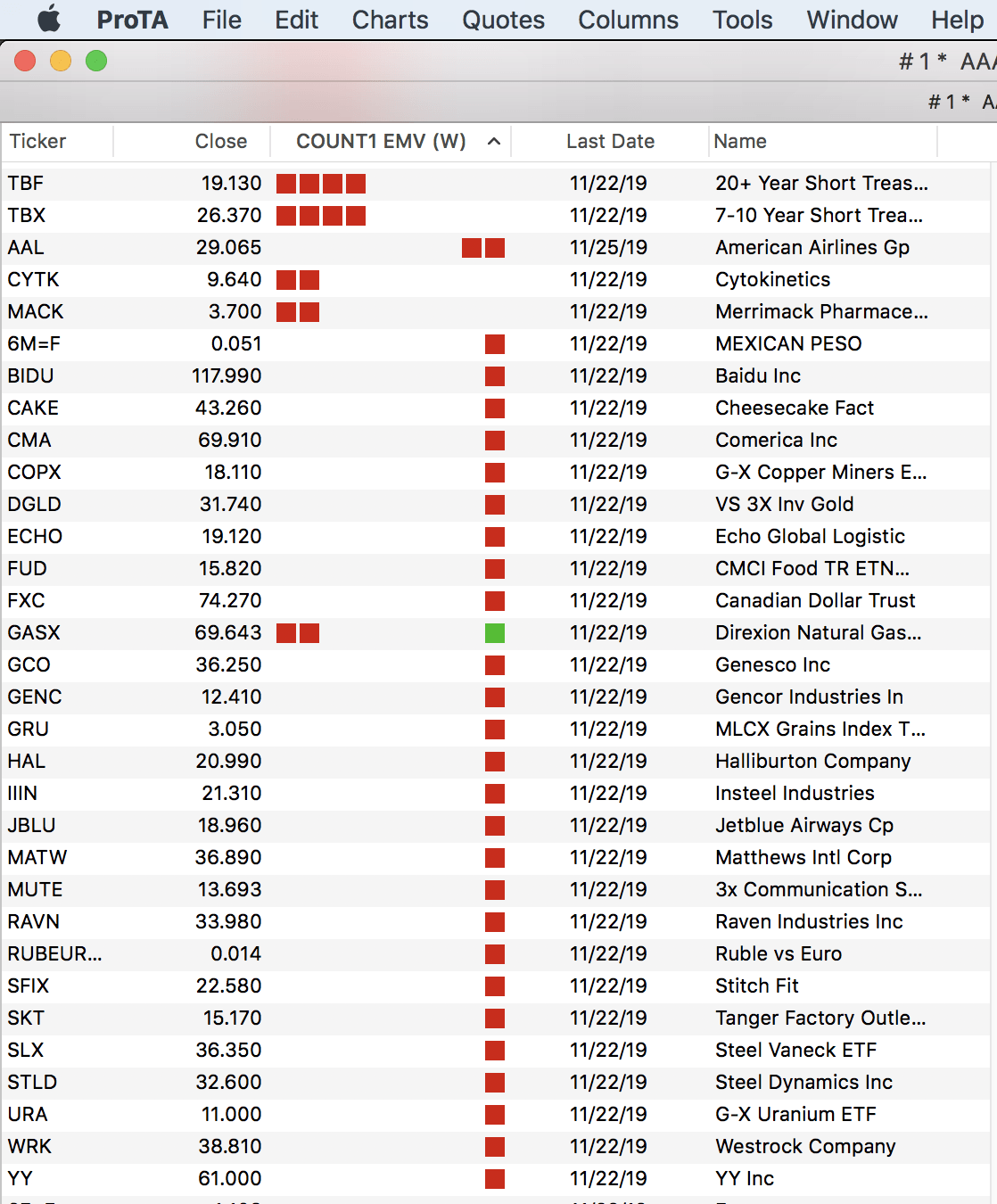Select the TBF ticker row
Image resolution: width=997 pixels, height=1204 pixels.
496,184
